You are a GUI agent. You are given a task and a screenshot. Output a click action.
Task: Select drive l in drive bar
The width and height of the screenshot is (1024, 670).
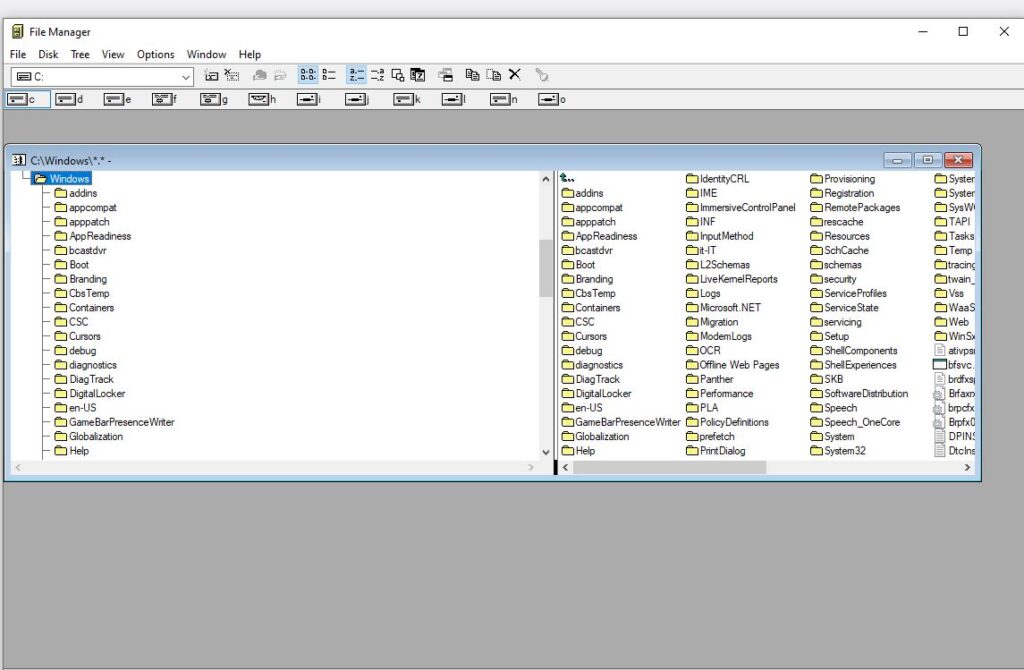[455, 99]
